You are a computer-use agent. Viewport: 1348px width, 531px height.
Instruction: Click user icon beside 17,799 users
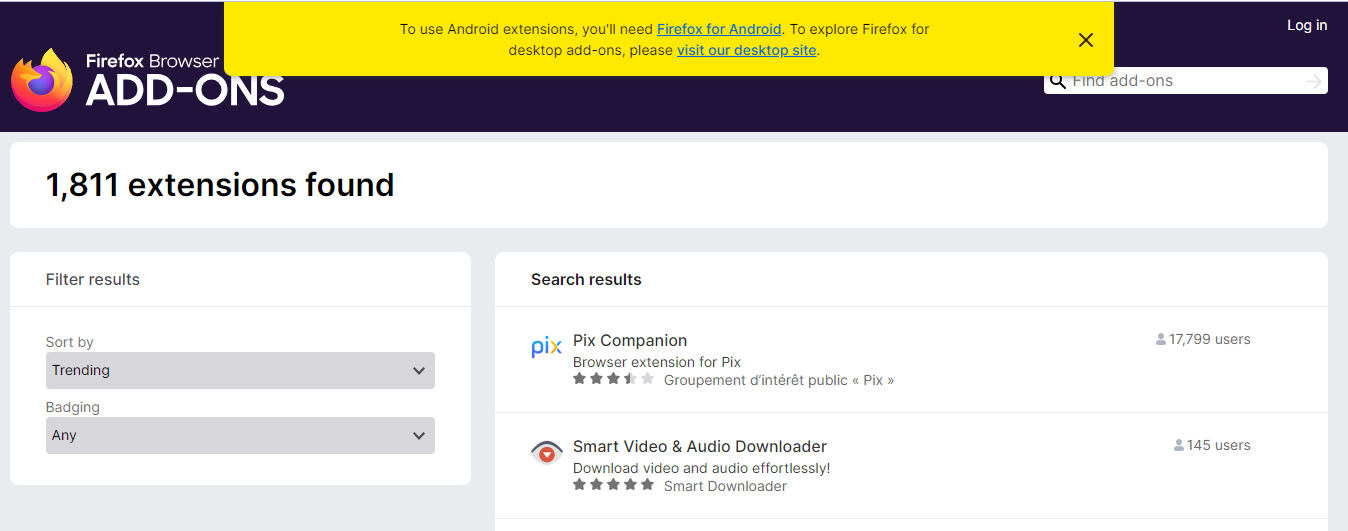1160,340
